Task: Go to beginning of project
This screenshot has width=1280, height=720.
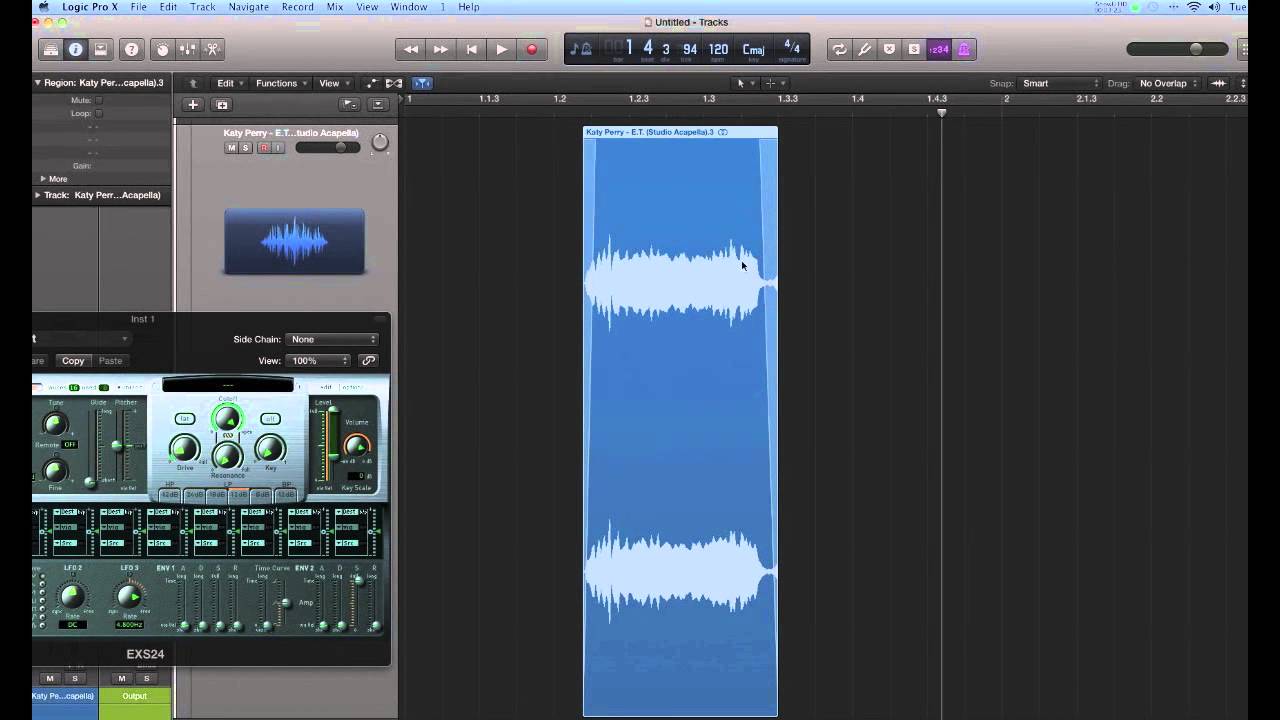Action: tap(472, 49)
